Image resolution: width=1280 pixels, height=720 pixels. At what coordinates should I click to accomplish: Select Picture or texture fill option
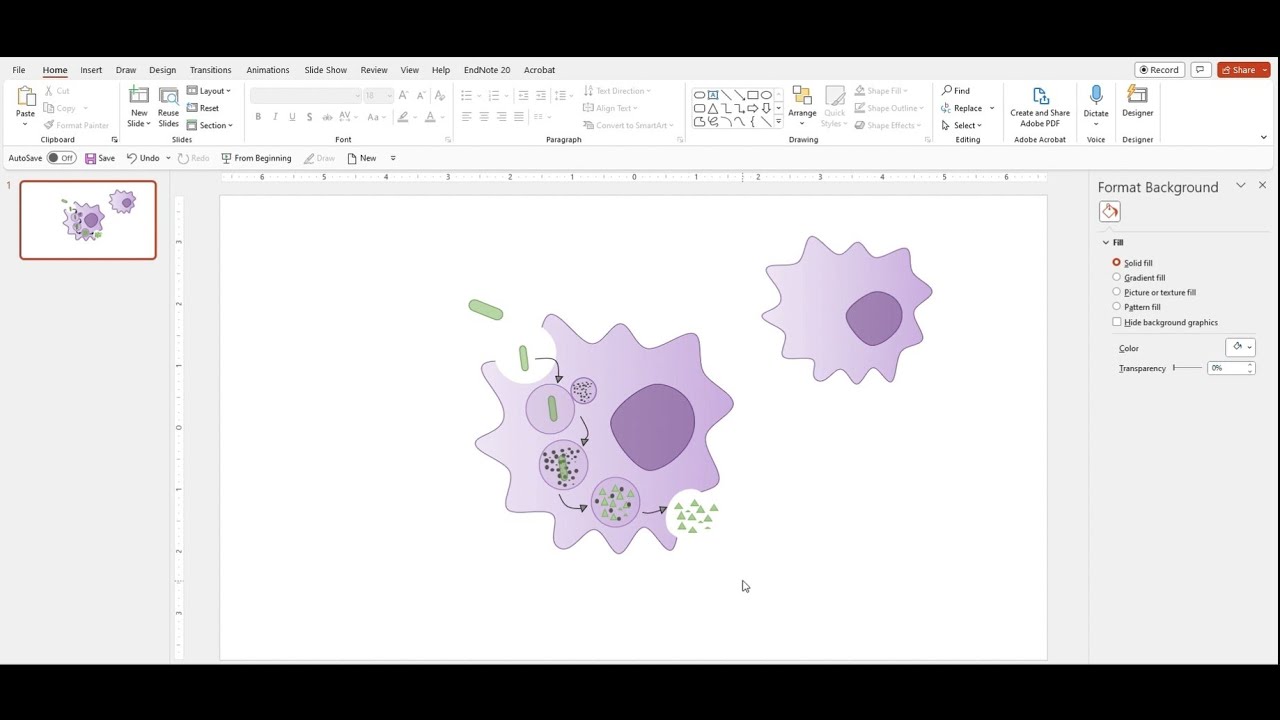[x=1117, y=292]
